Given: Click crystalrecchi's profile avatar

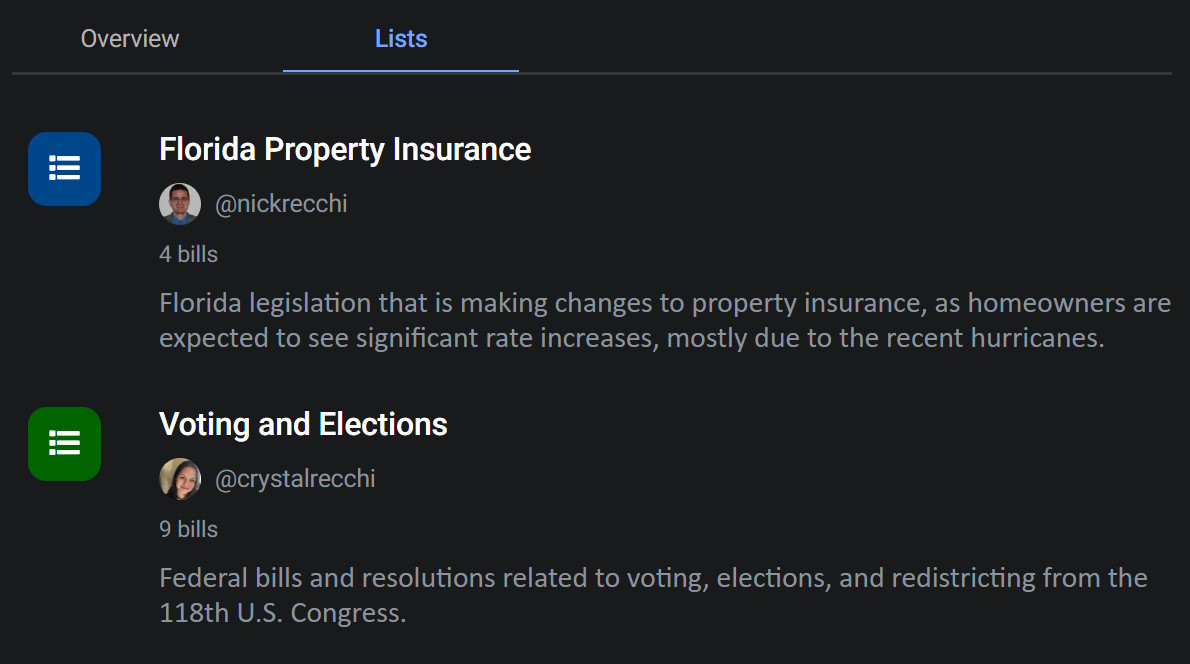Looking at the screenshot, I should (180, 479).
